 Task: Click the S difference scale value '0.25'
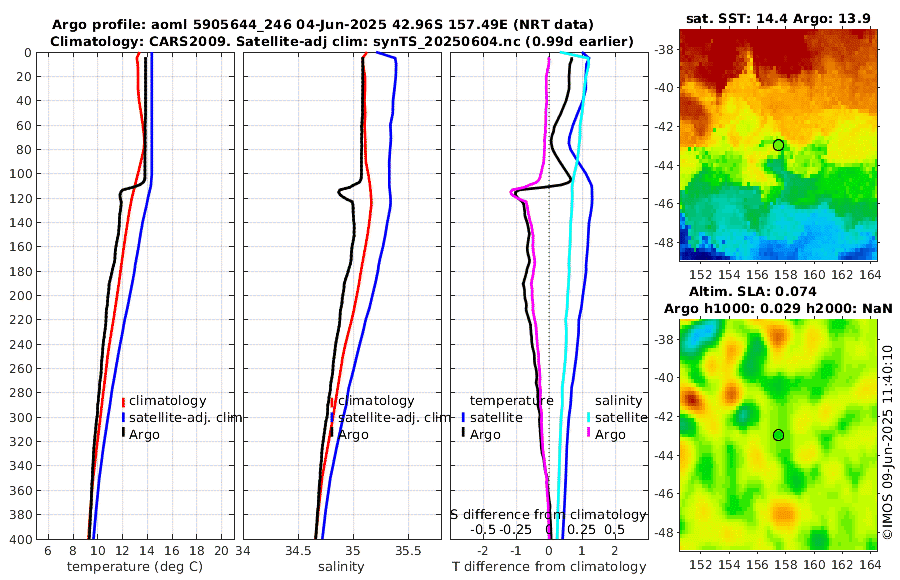click(581, 529)
